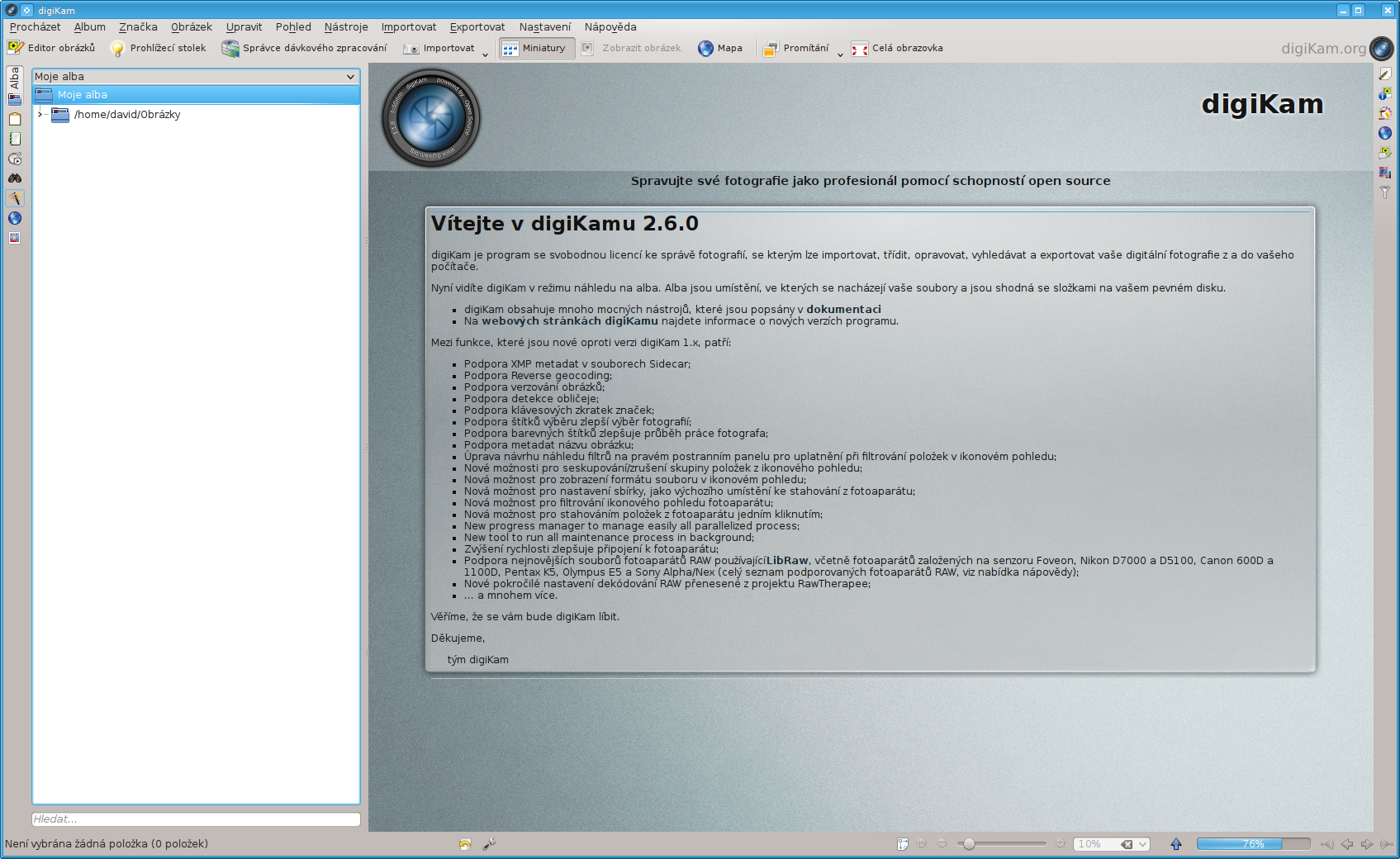Open the webových stránkách digiKamu link

point(570,321)
